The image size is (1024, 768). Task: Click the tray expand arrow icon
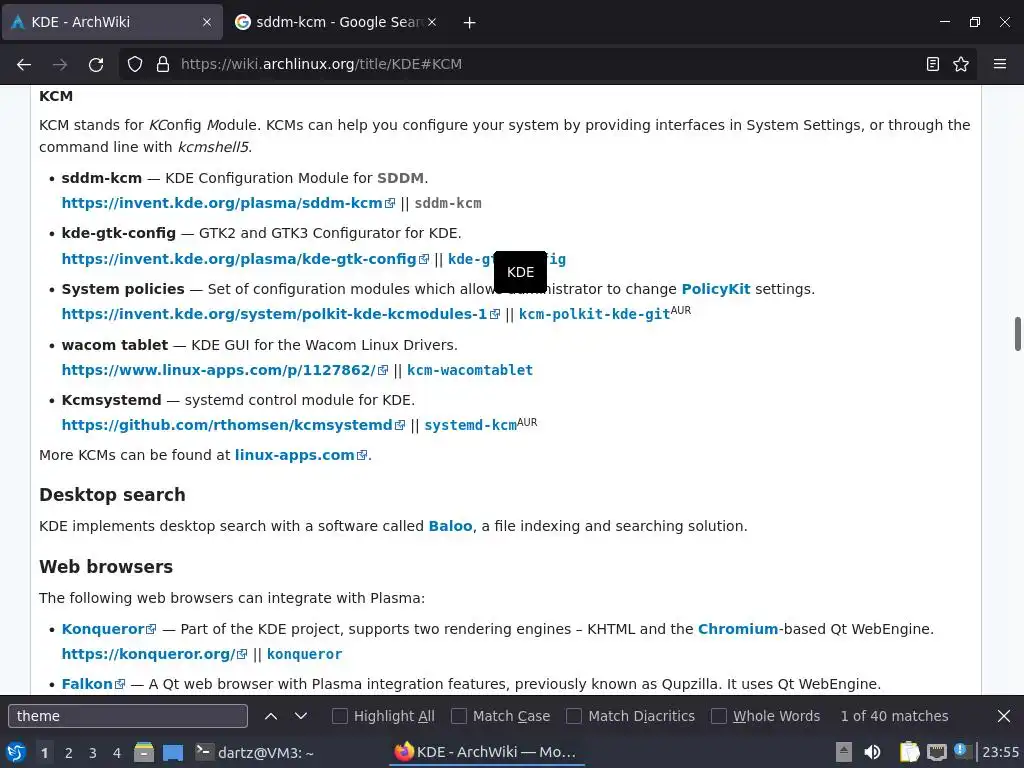tap(844, 752)
